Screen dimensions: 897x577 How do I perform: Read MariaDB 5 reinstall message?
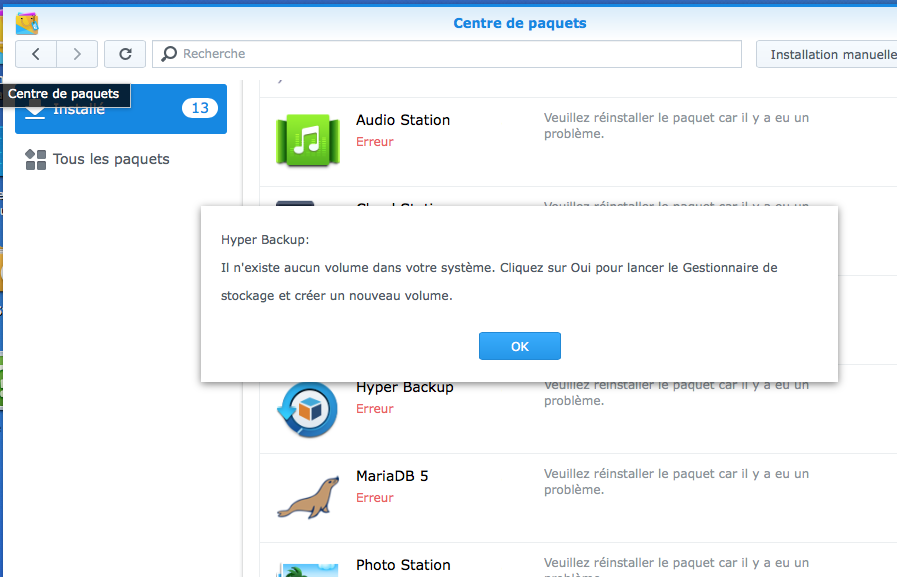(676, 482)
